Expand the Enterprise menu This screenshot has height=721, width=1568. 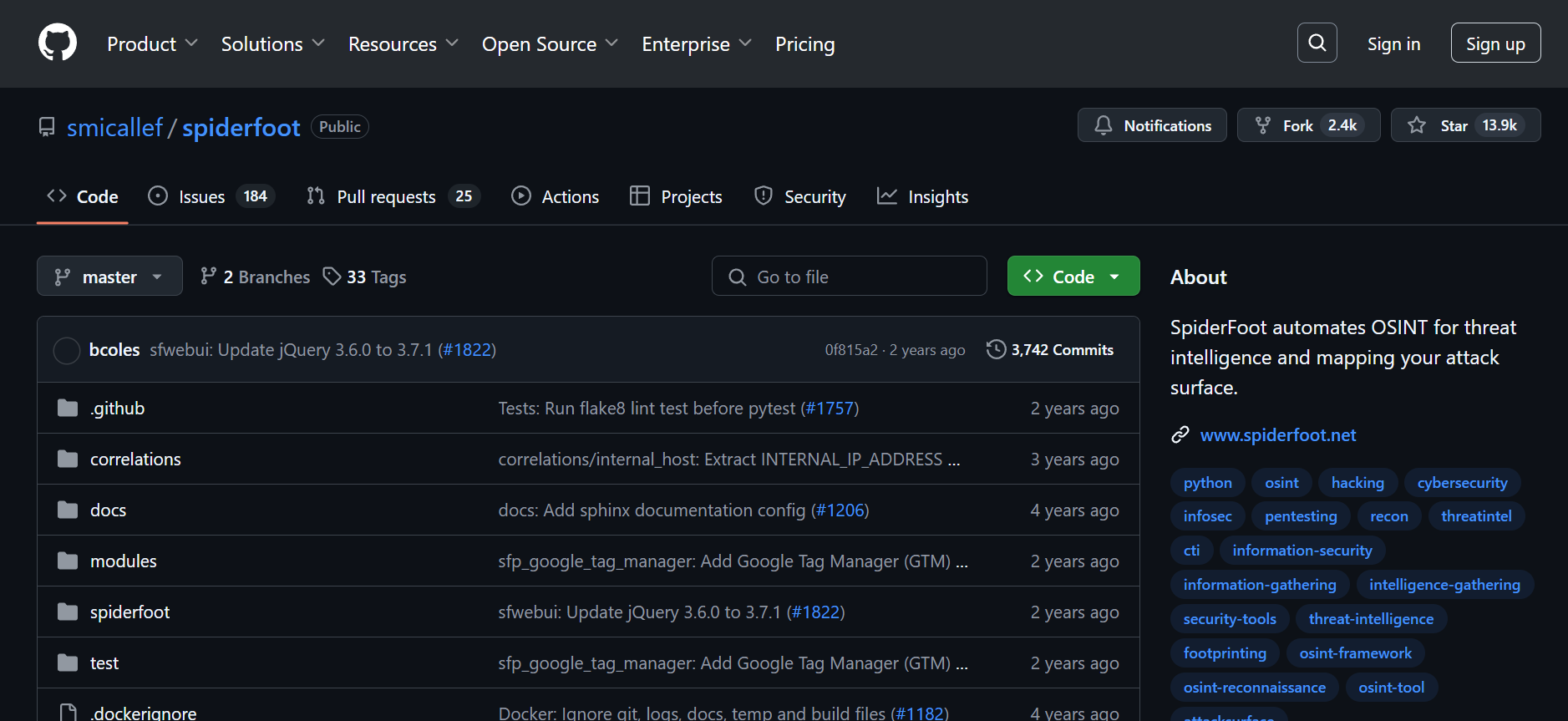click(x=697, y=43)
